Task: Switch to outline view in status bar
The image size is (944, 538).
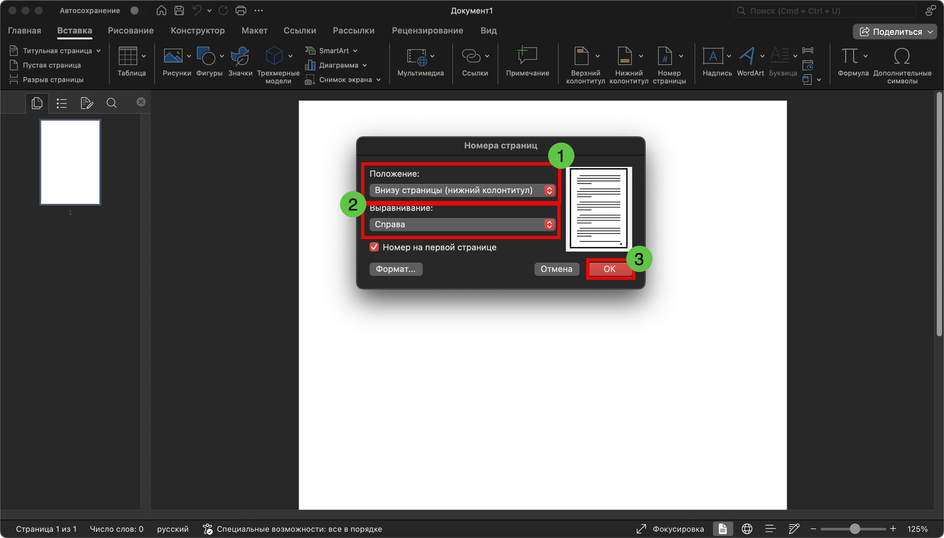Action: coord(770,528)
